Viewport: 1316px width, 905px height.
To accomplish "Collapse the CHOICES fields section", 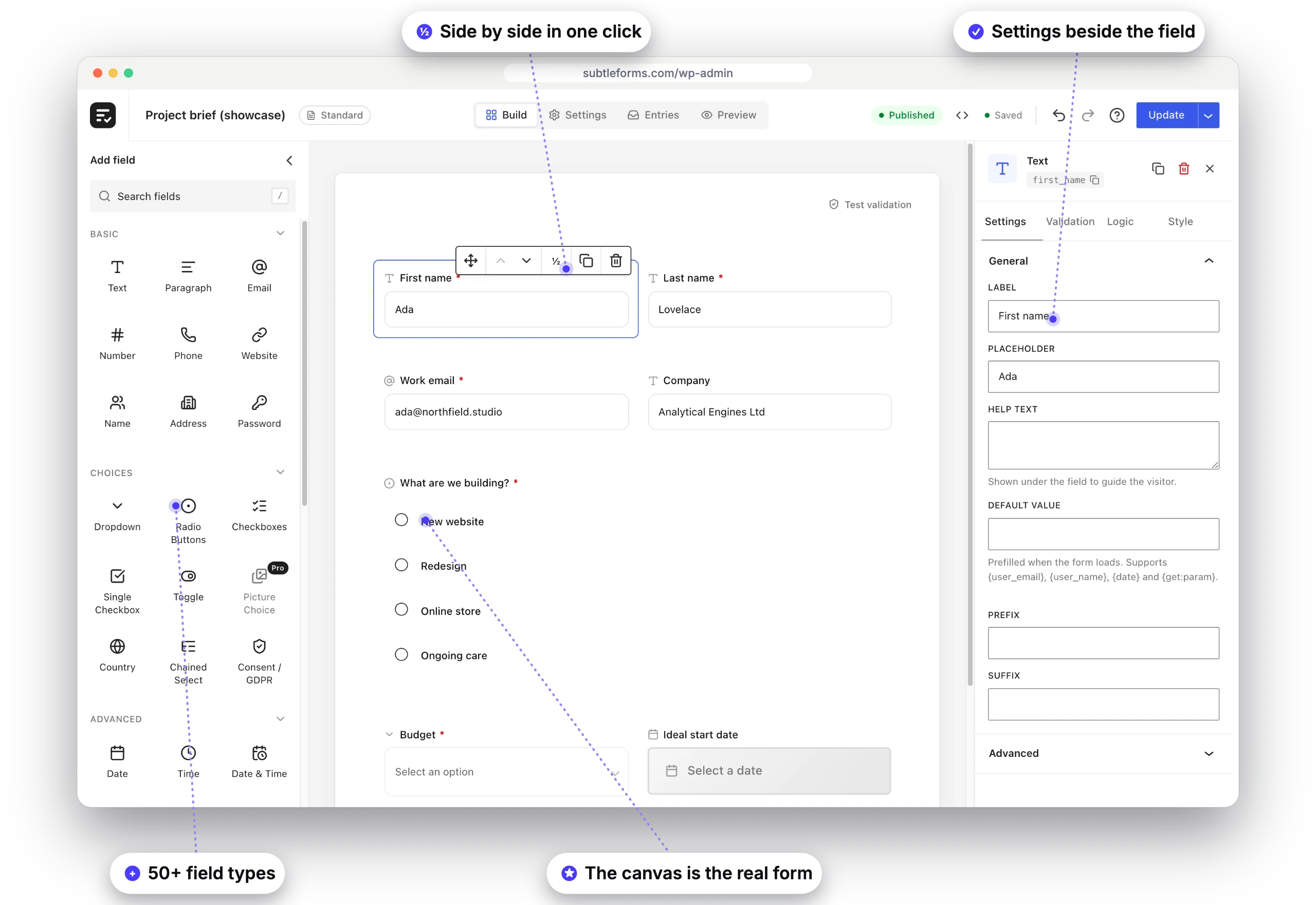I will click(x=280, y=472).
